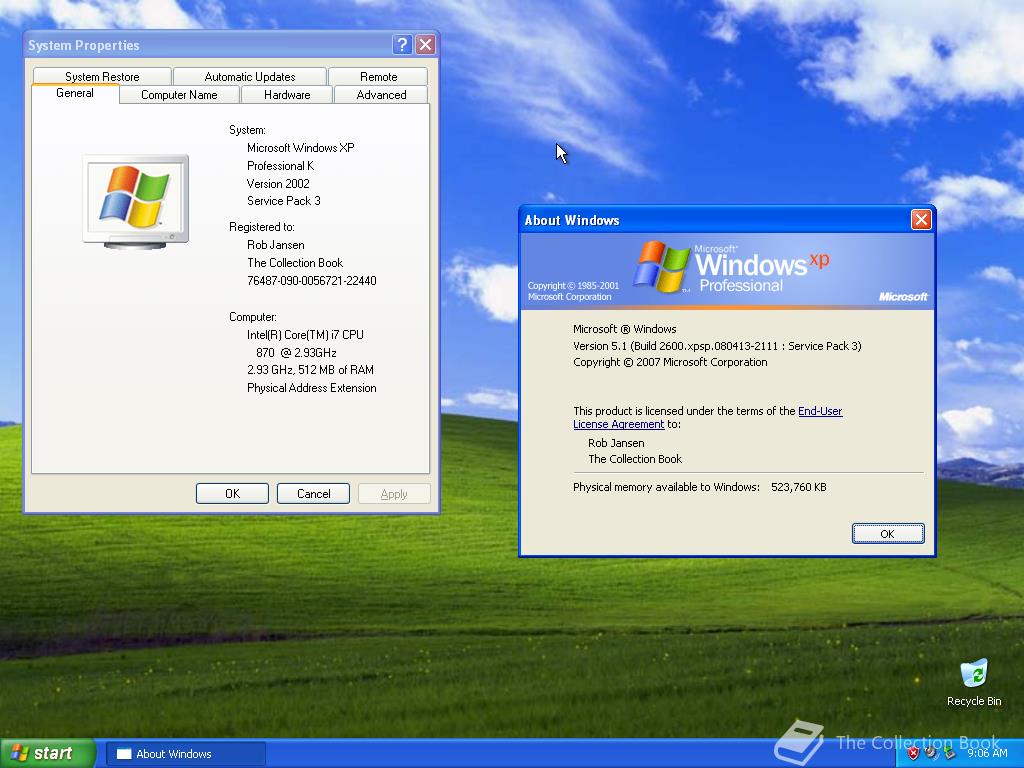
Task: Switch to the System Restore tab
Action: pyautogui.click(x=102, y=76)
